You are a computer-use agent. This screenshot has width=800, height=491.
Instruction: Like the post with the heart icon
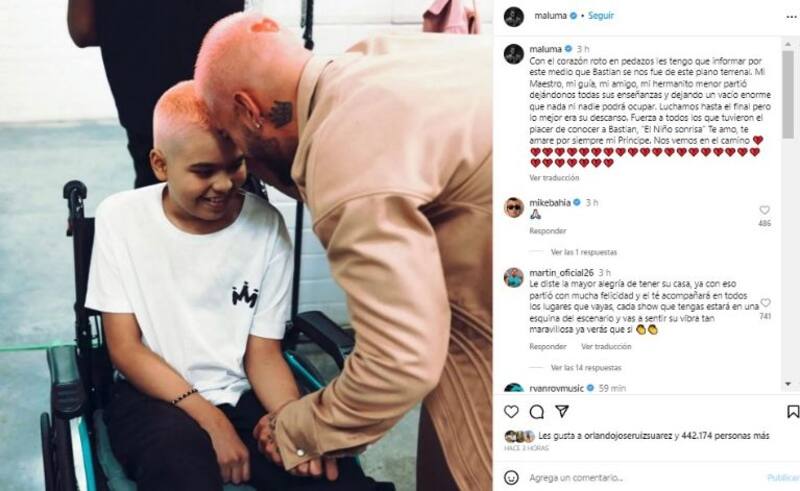click(511, 411)
